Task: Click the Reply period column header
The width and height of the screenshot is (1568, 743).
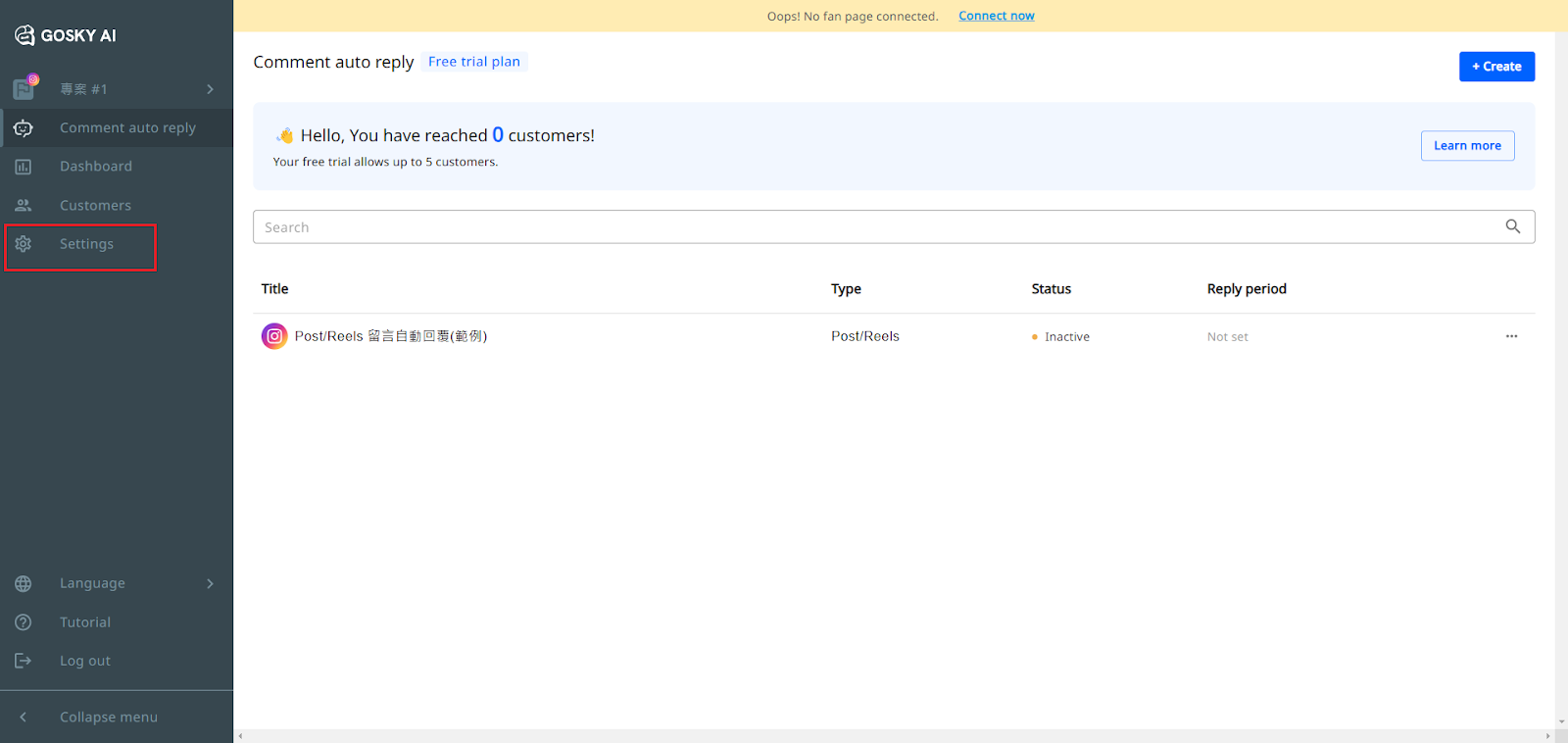Action: coord(1247,289)
